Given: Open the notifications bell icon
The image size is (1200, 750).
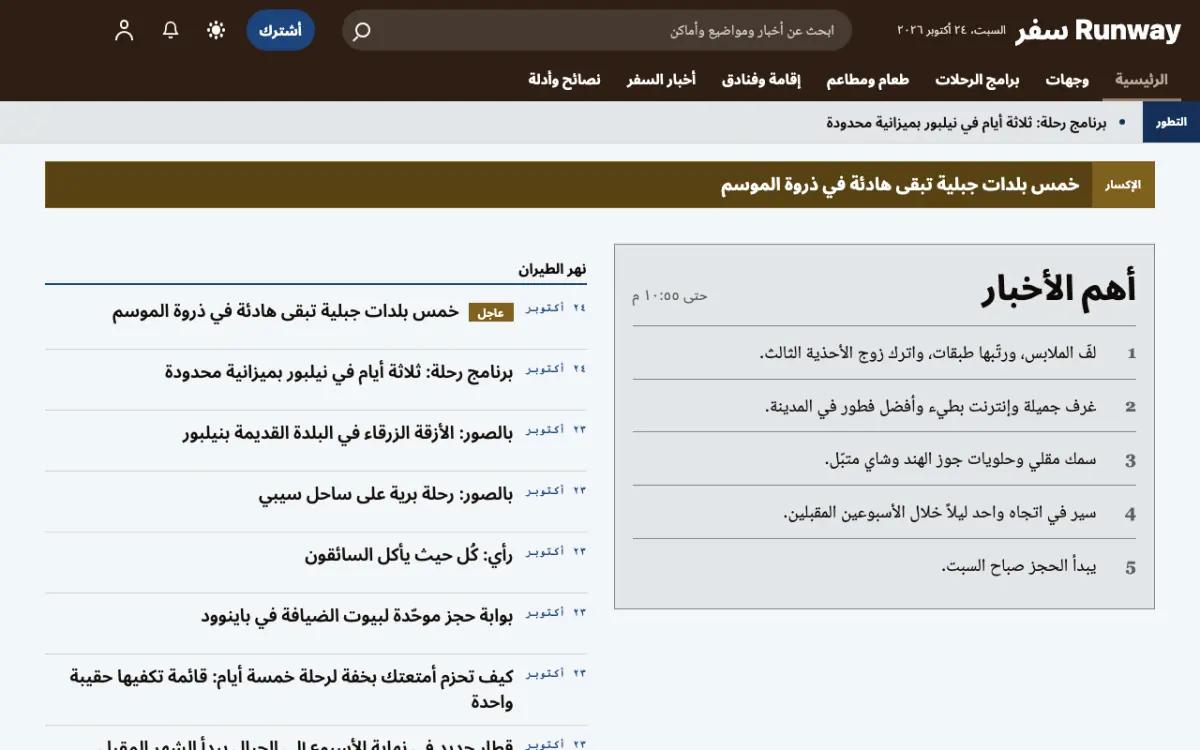Looking at the screenshot, I should point(170,30).
